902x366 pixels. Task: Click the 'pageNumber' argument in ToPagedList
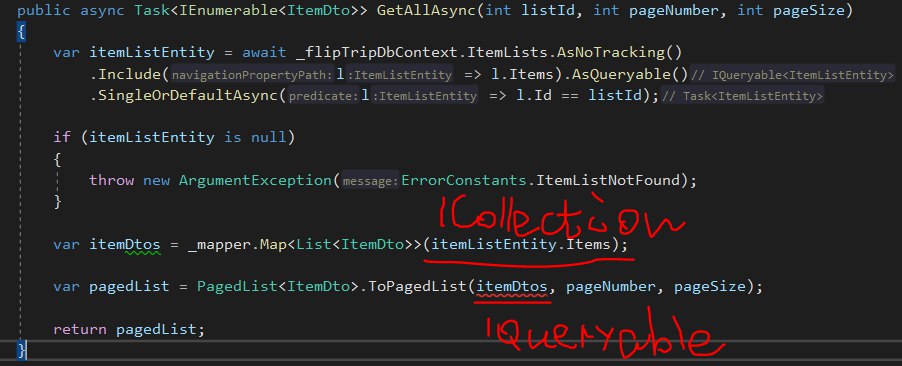tap(611, 286)
